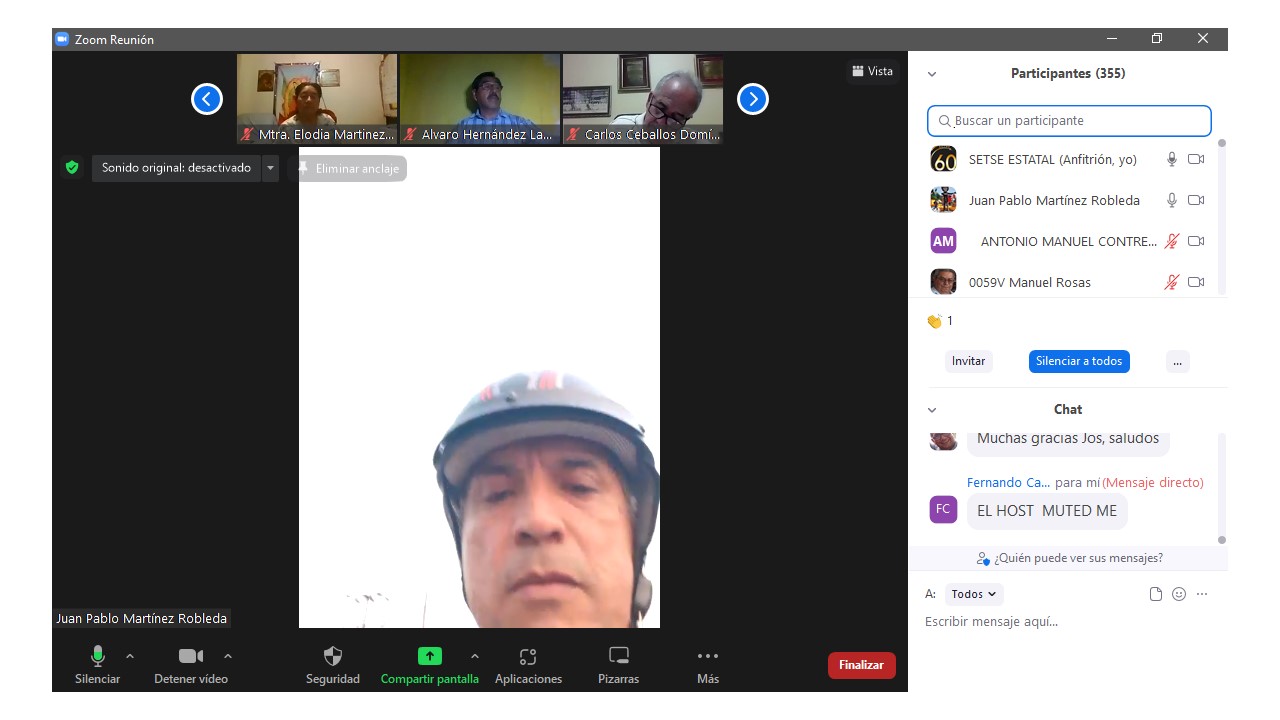The width and height of the screenshot is (1280, 720).
Task: Unmute 0059V Manuel Rosas microphone
Action: (x=1172, y=282)
